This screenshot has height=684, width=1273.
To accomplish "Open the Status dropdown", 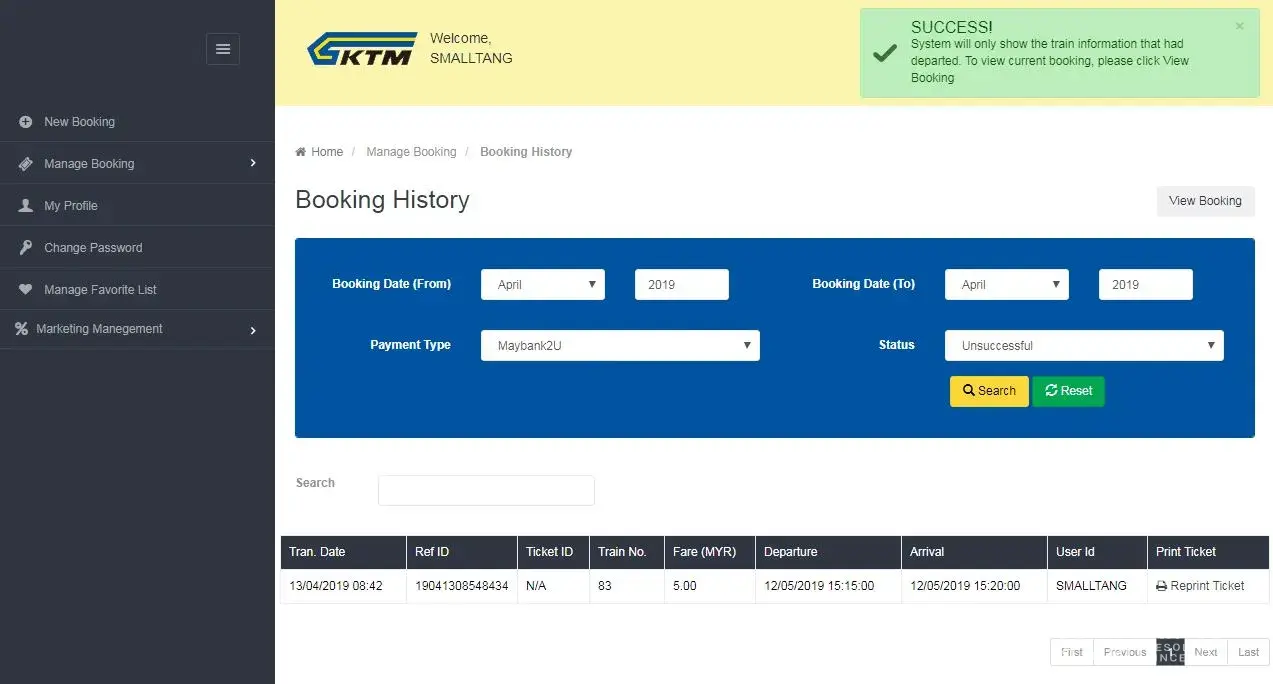I will pyautogui.click(x=1083, y=346).
